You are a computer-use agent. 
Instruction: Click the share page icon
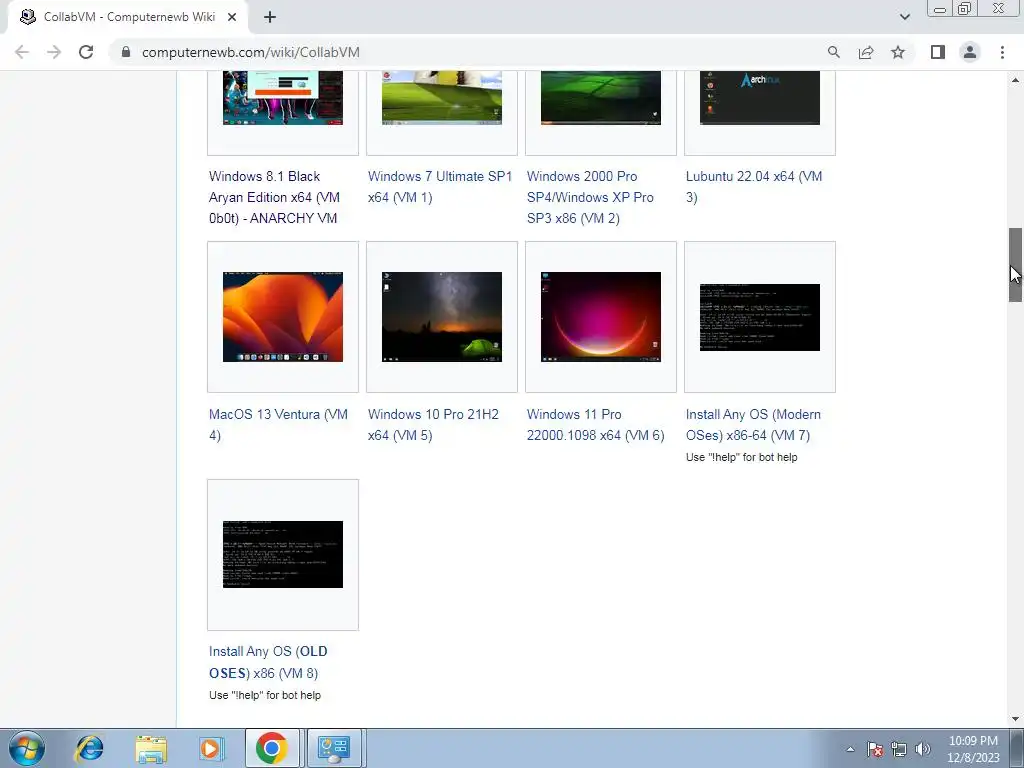click(866, 52)
